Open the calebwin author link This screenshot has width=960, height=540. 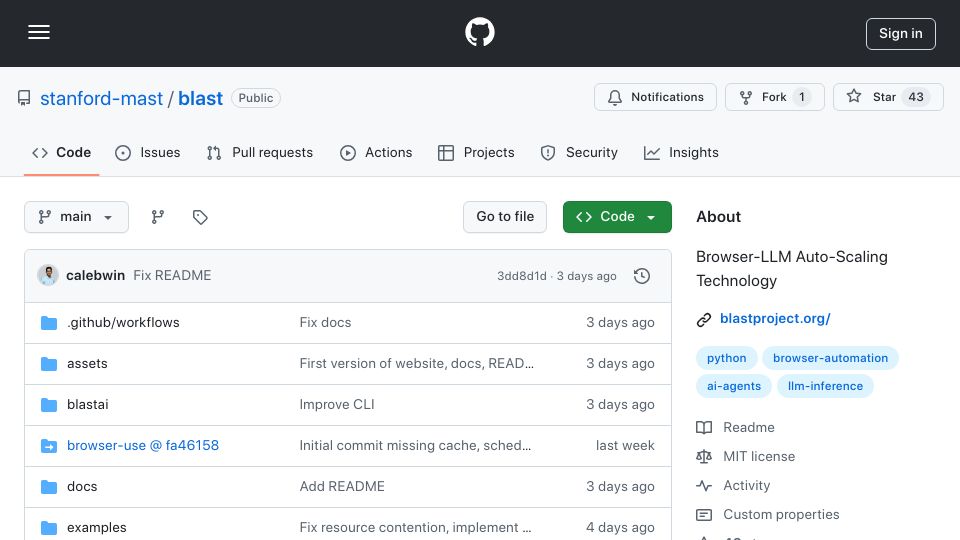tap(96, 276)
